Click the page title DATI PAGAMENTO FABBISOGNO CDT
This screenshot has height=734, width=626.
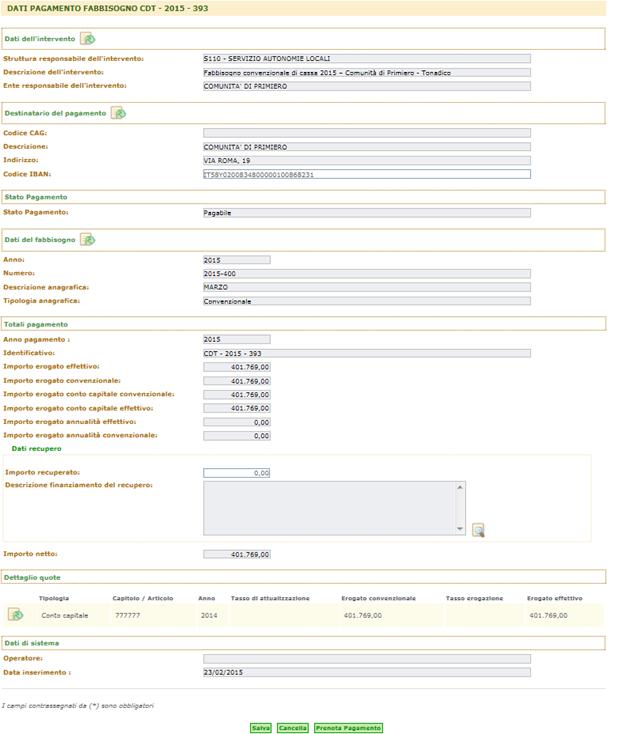(108, 8)
